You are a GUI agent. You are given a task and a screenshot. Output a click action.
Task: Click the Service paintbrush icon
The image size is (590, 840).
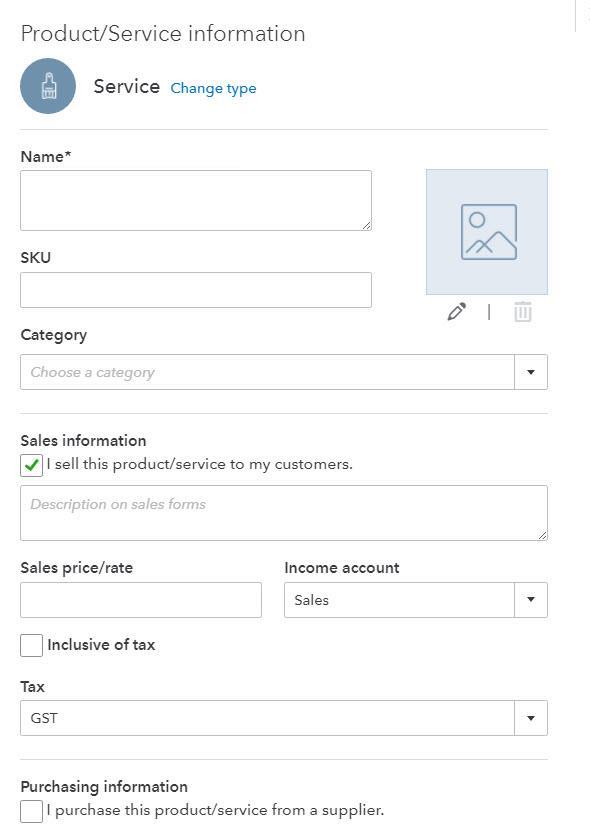[x=48, y=86]
